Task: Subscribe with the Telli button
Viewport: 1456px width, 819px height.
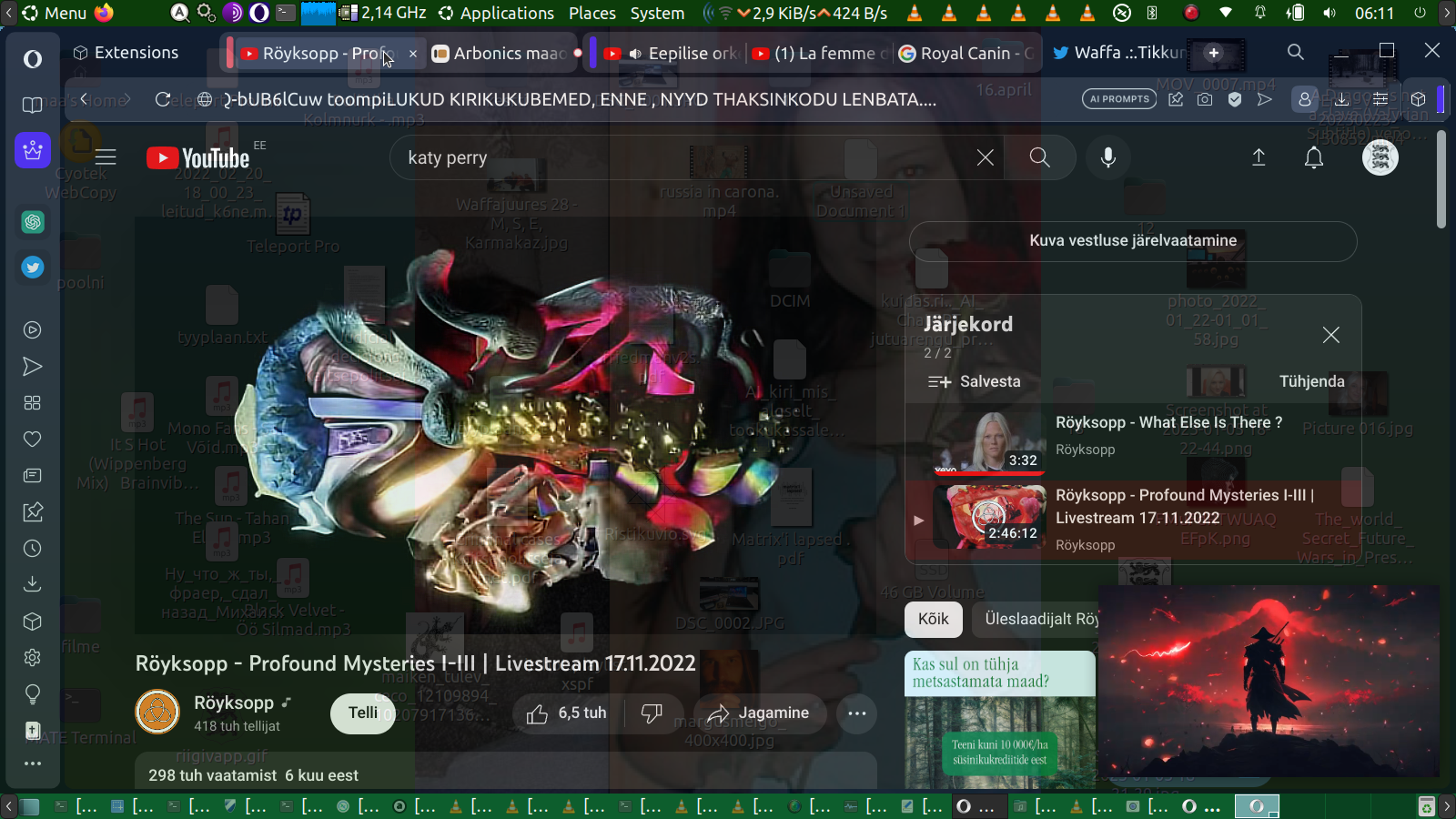Action: coord(363,713)
